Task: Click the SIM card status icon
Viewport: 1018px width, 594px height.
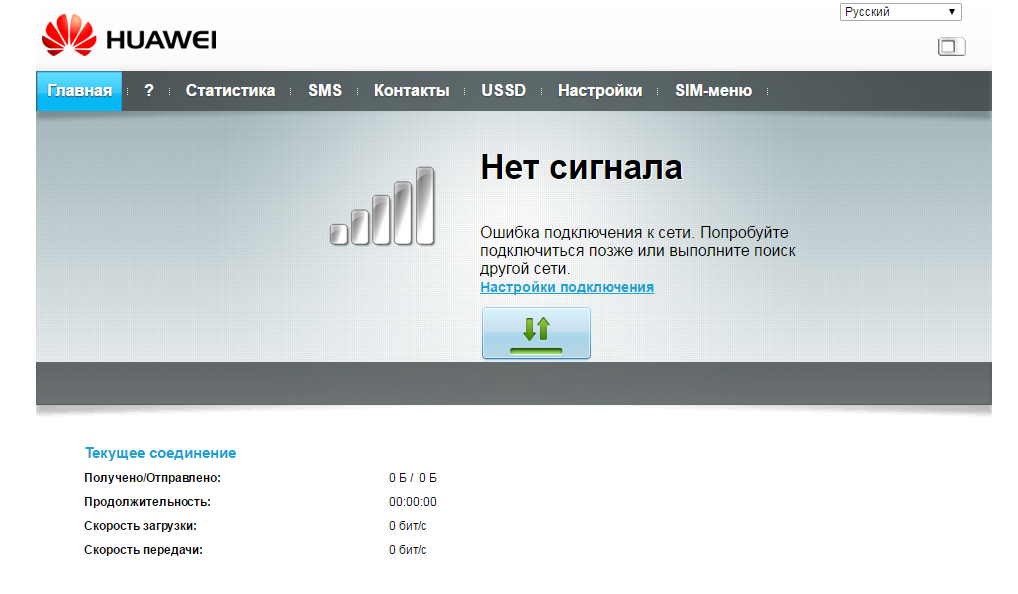Action: click(x=951, y=47)
